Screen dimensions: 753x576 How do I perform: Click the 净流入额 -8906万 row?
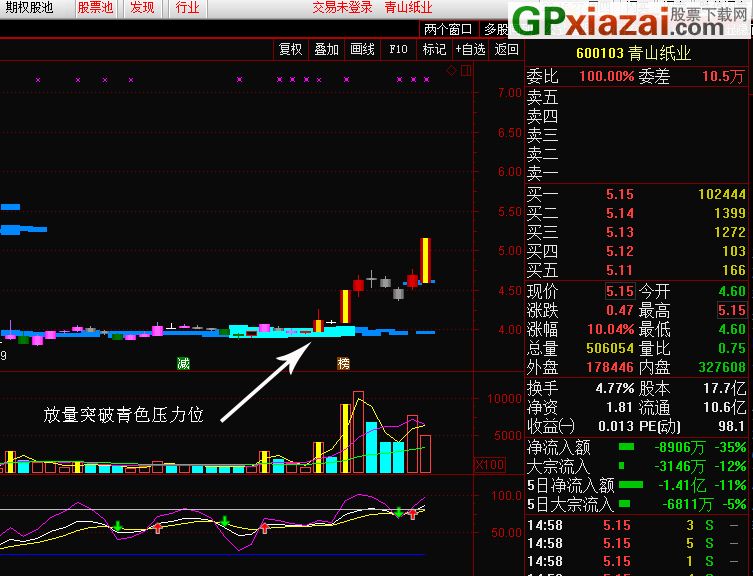[x=636, y=448]
